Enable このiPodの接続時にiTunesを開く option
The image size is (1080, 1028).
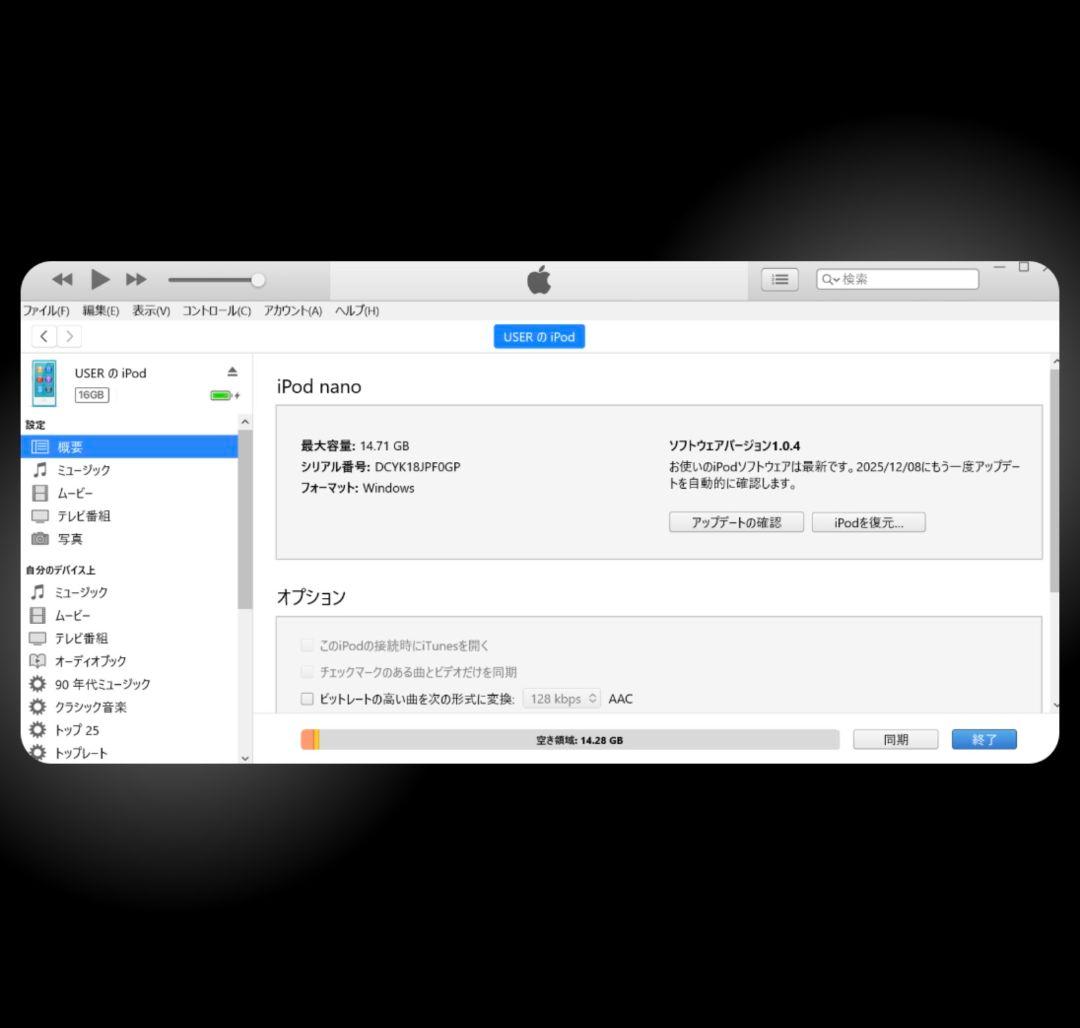(x=307, y=645)
